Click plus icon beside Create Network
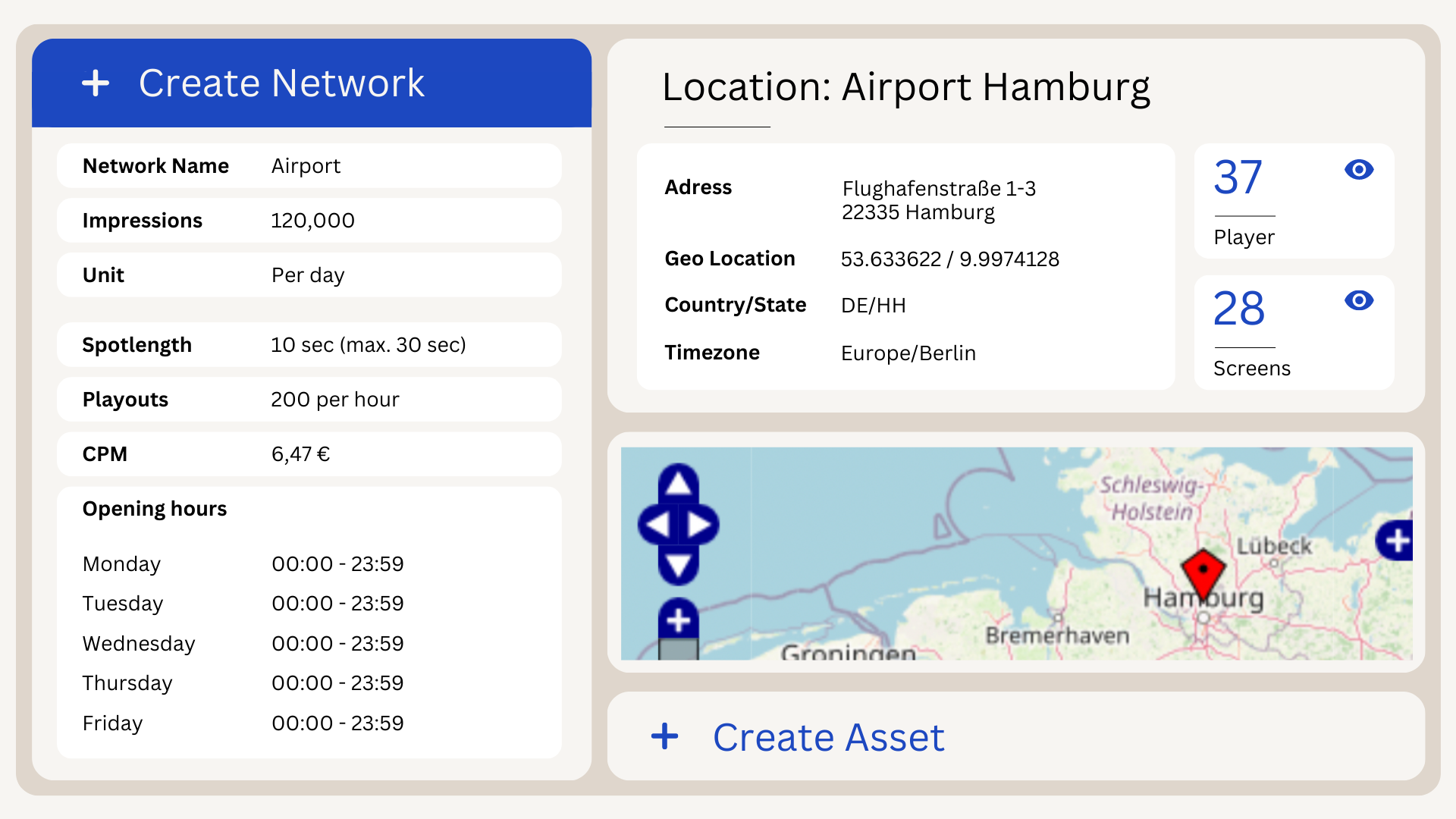The width and height of the screenshot is (1456, 819). click(x=96, y=83)
